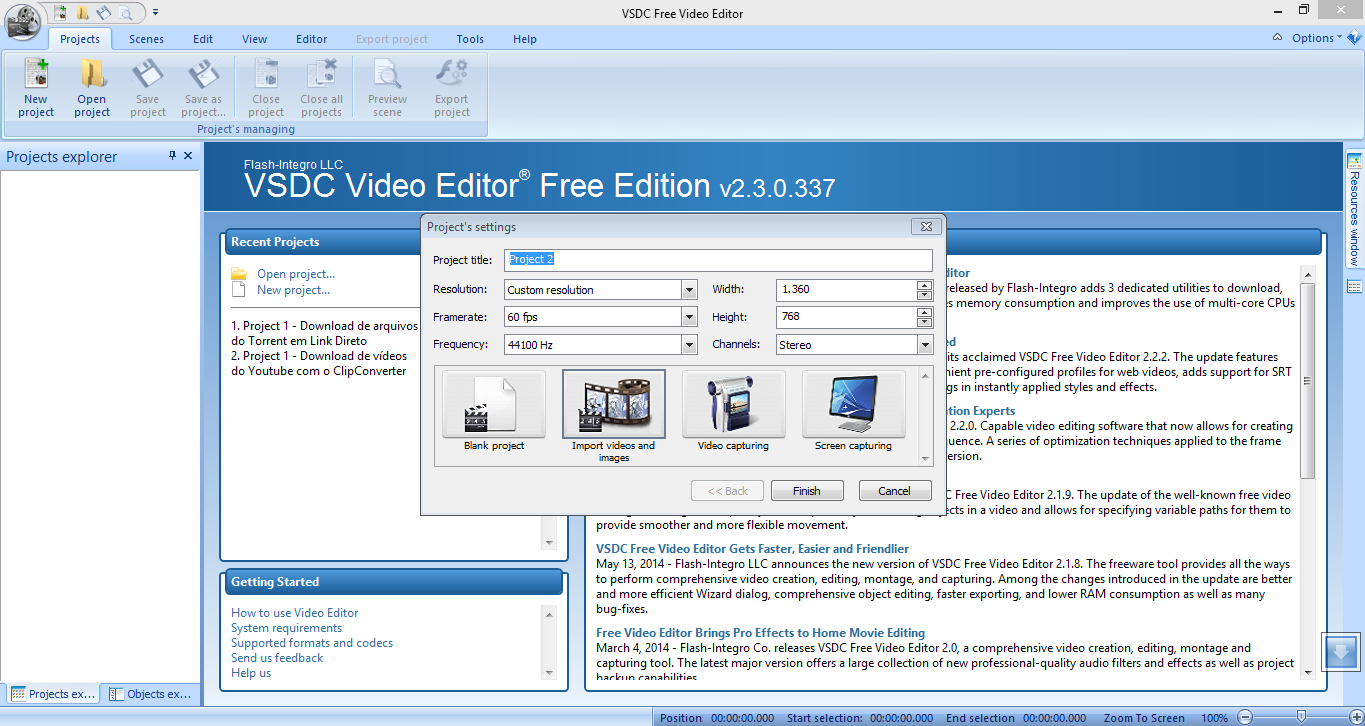
Task: Click quick access New project icon
Action: [x=62, y=13]
